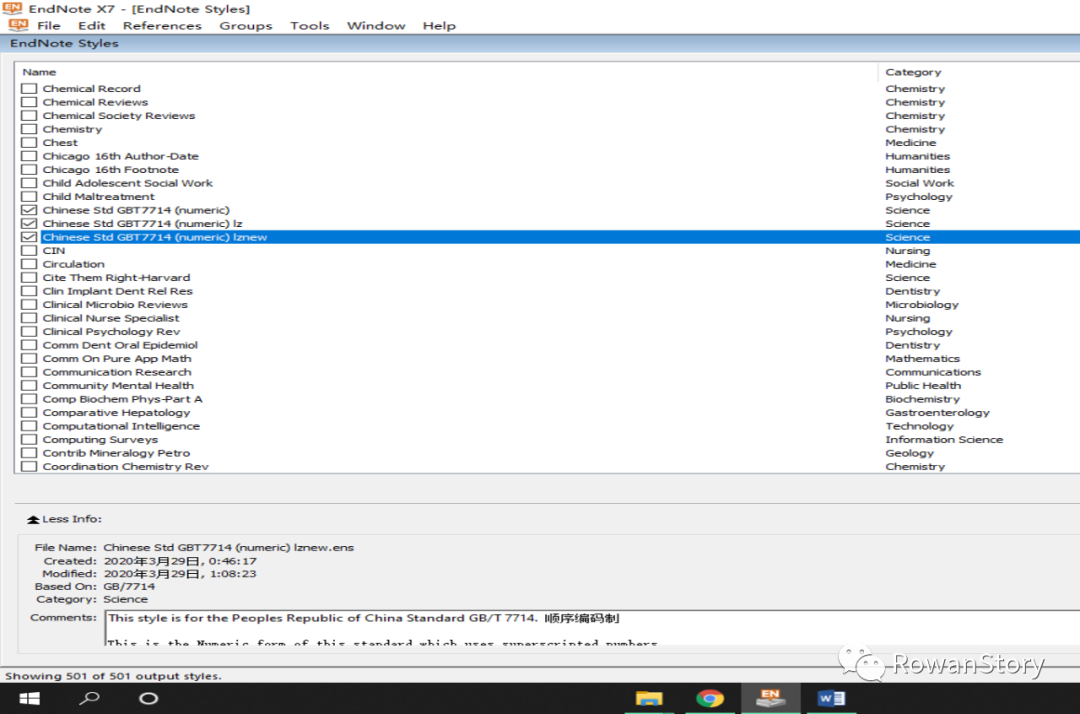Uncheck Chinese Std GBT7714 (numeric) checkbox
The image size is (1080, 714).
(29, 210)
